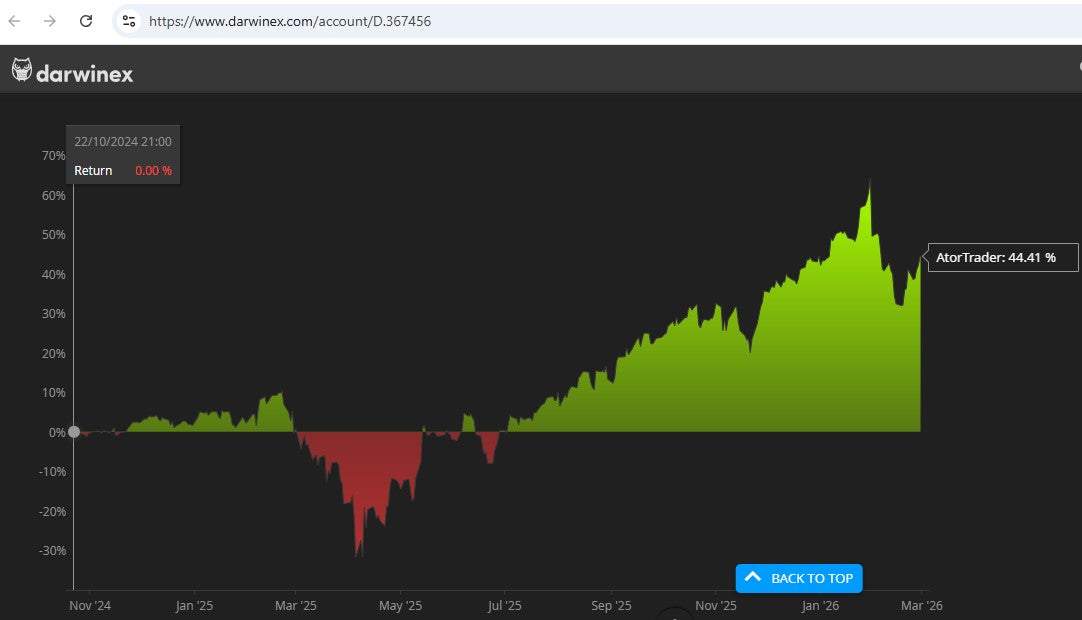Click the 70% y-axis label
The height and width of the screenshot is (620, 1082).
pyautogui.click(x=53, y=156)
